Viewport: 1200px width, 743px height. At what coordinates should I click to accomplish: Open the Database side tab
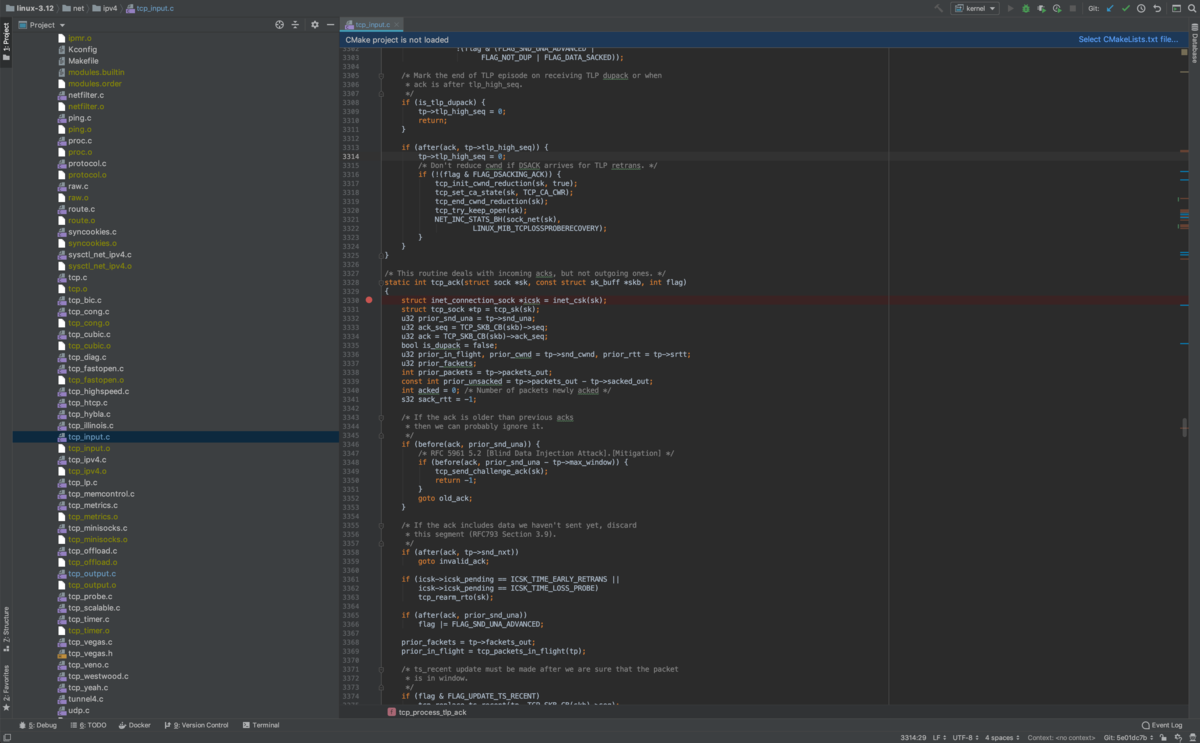(x=1194, y=43)
